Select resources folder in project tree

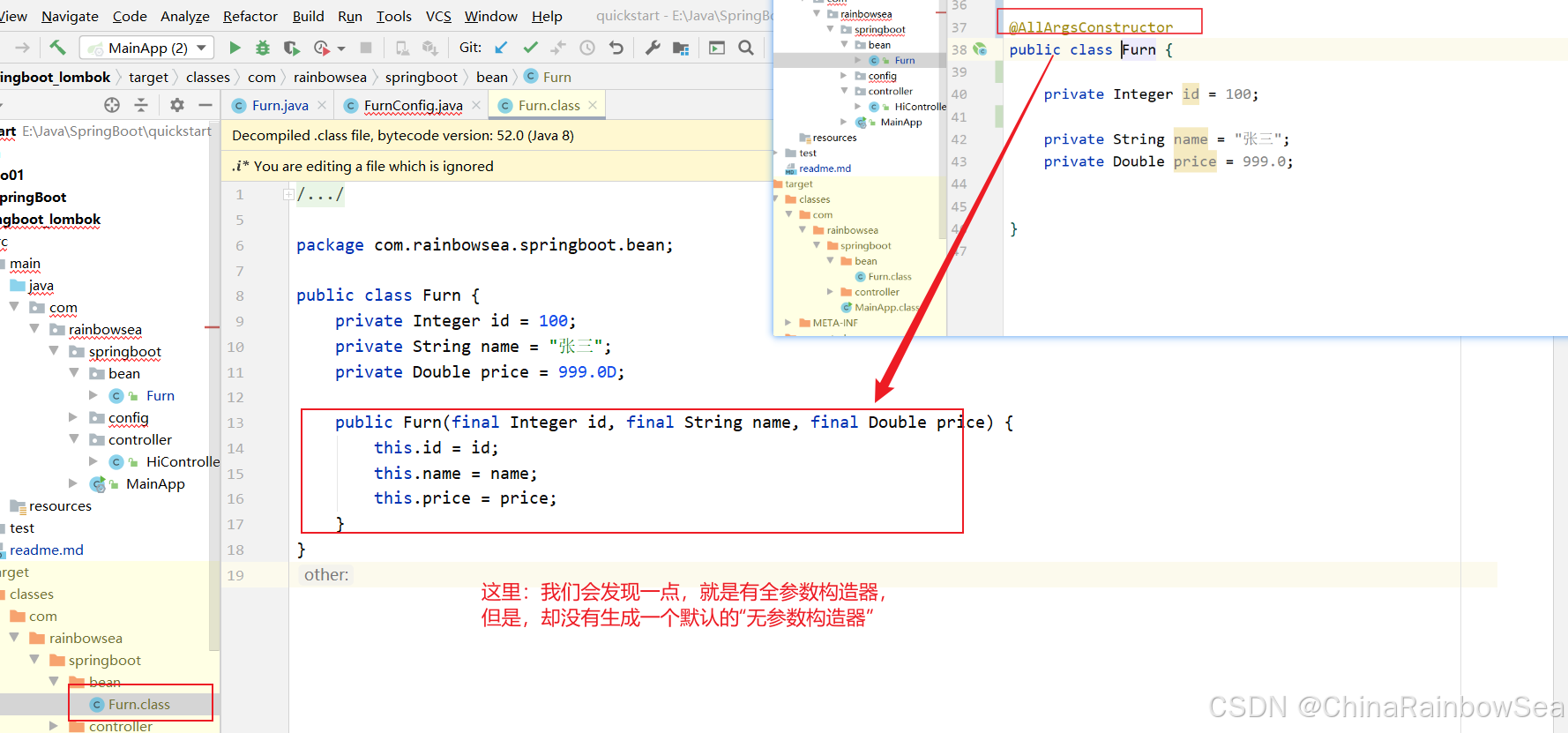point(60,505)
